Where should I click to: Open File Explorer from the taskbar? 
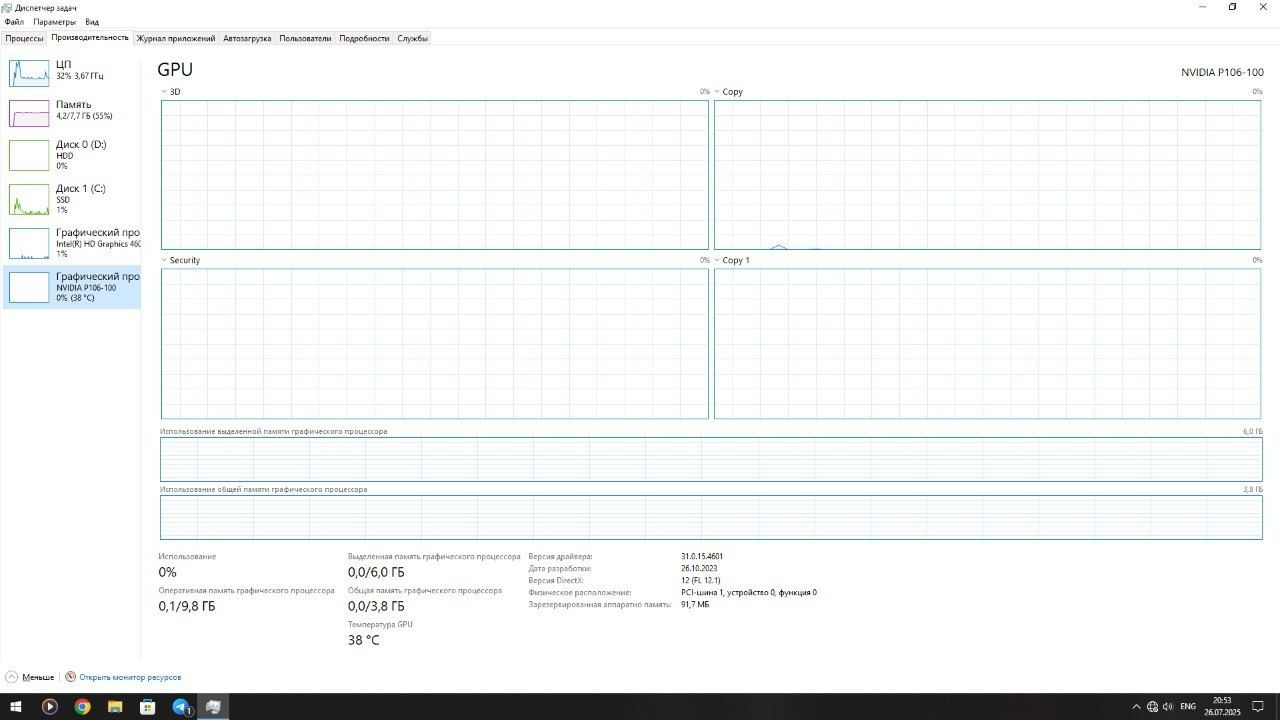click(x=115, y=707)
